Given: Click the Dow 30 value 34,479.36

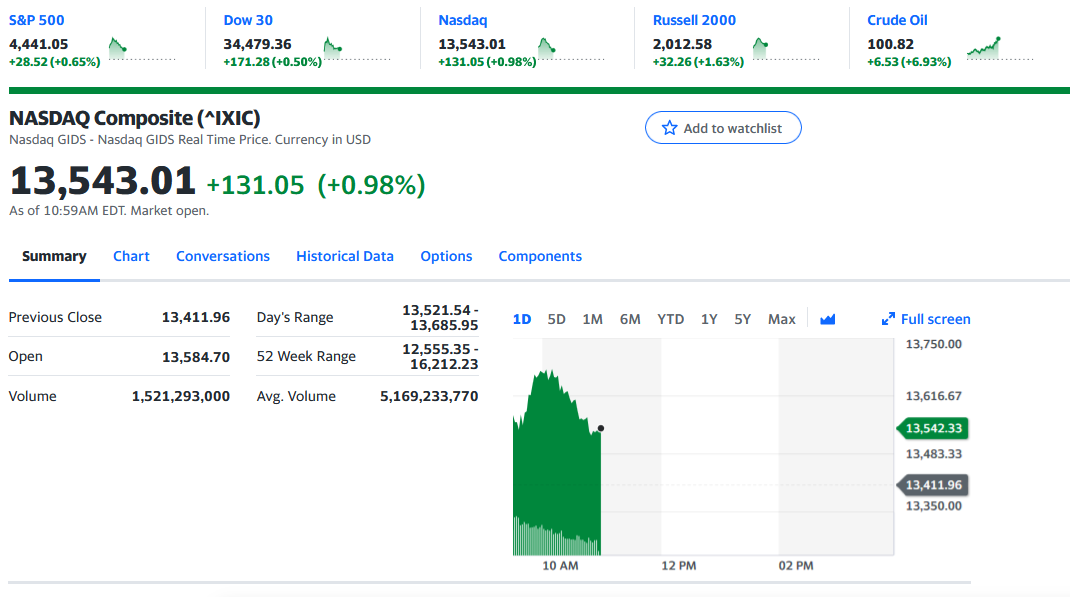Looking at the screenshot, I should click(x=257, y=44).
